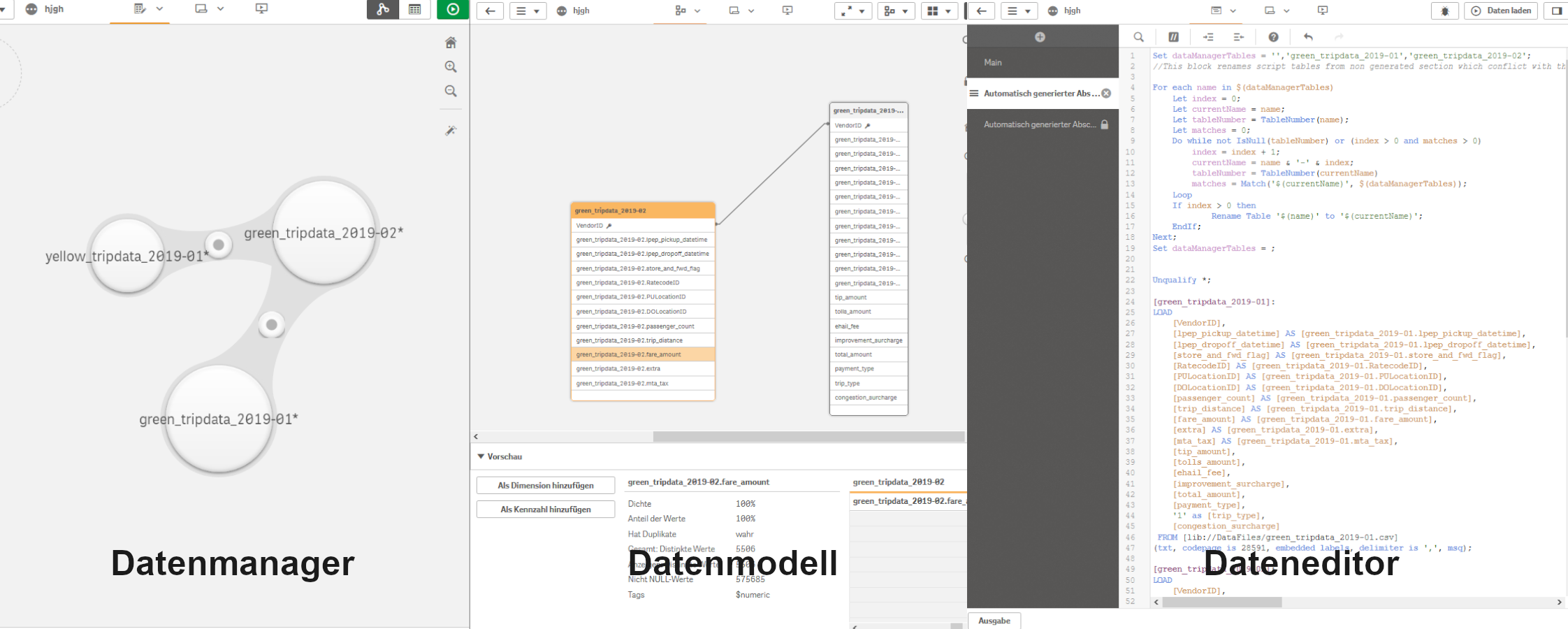This screenshot has height=629, width=1568.
Task: Toggle the right side panel in Dateneditor
Action: pyautogui.click(x=1557, y=10)
